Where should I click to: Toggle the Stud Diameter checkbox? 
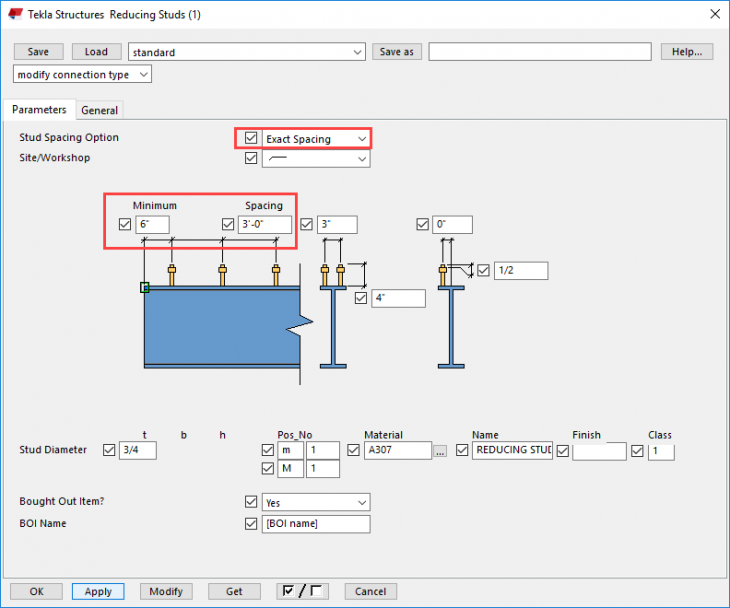(109, 450)
